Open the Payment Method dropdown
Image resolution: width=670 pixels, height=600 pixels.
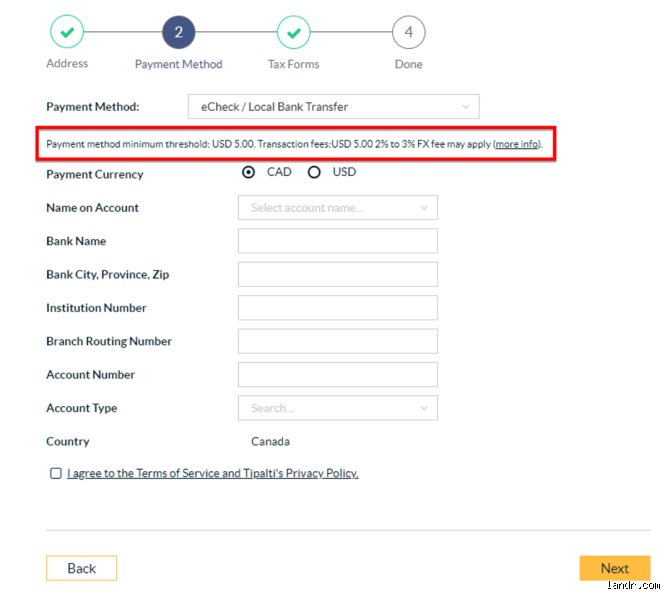point(334,106)
